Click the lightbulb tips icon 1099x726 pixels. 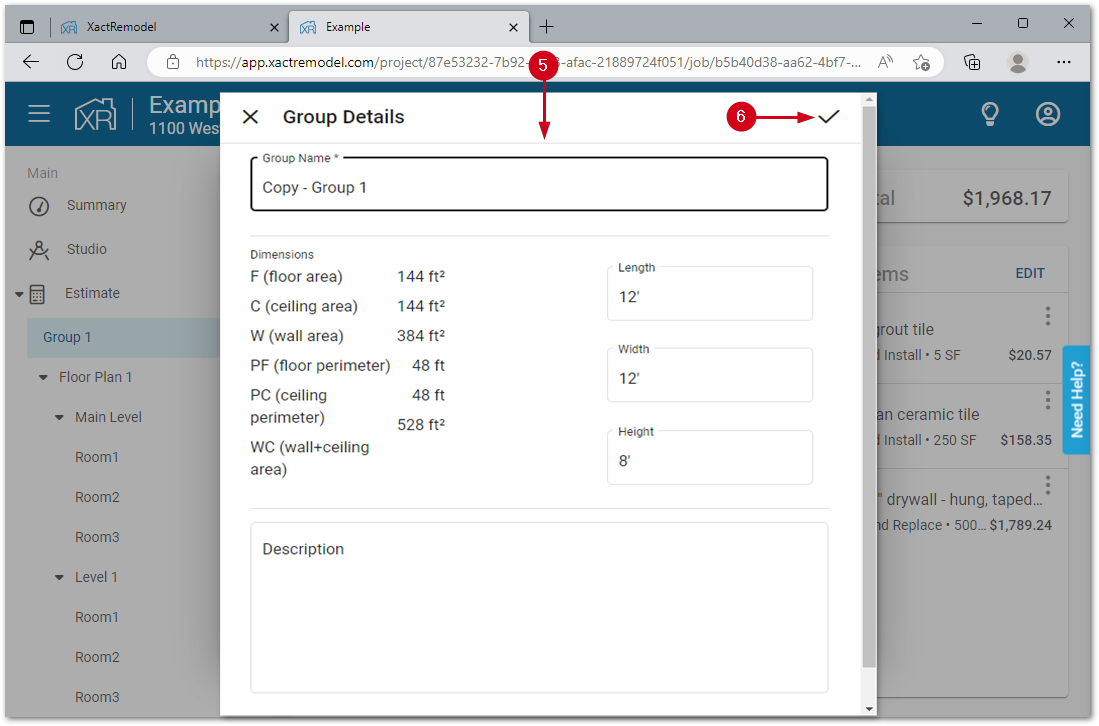click(x=989, y=114)
